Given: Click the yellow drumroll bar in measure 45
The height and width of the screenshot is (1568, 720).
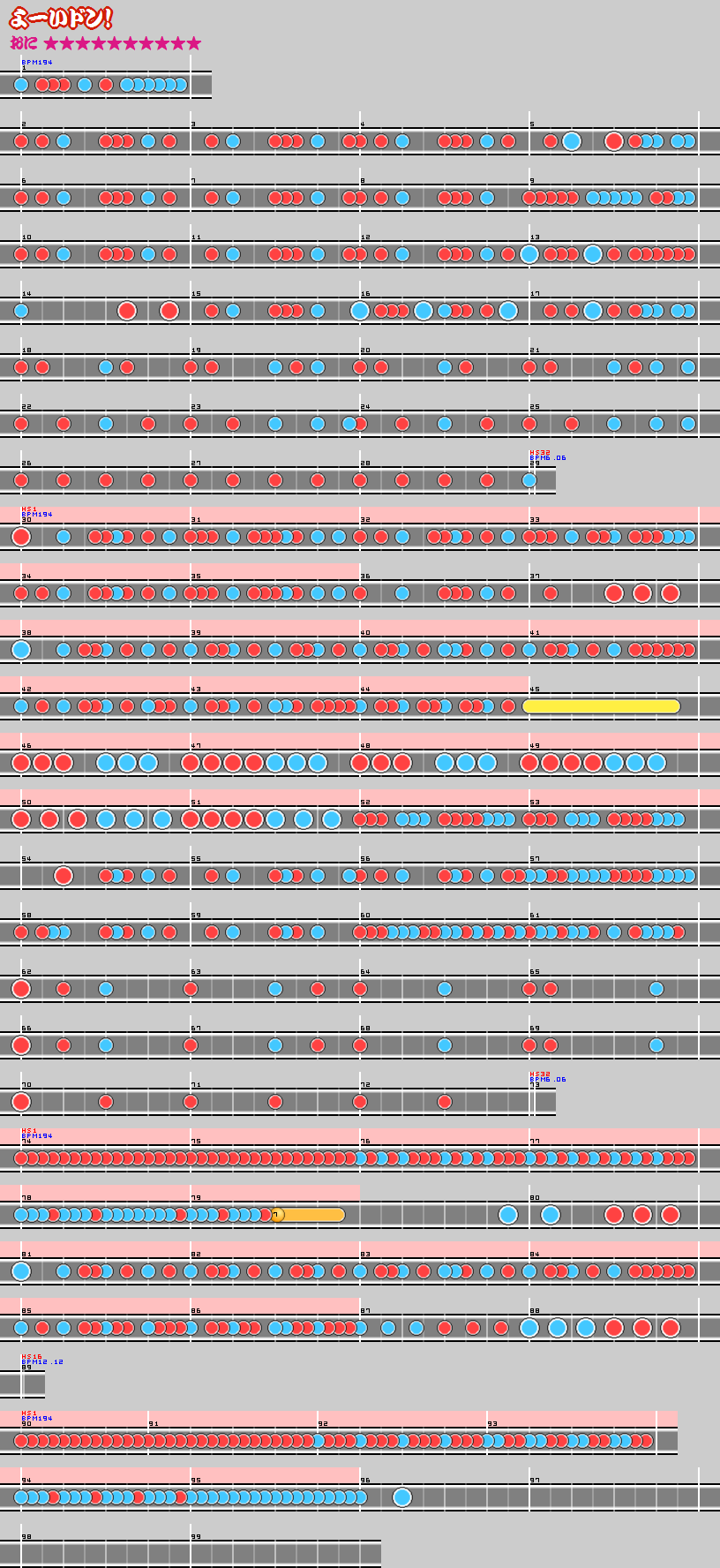Looking at the screenshot, I should point(601,706).
